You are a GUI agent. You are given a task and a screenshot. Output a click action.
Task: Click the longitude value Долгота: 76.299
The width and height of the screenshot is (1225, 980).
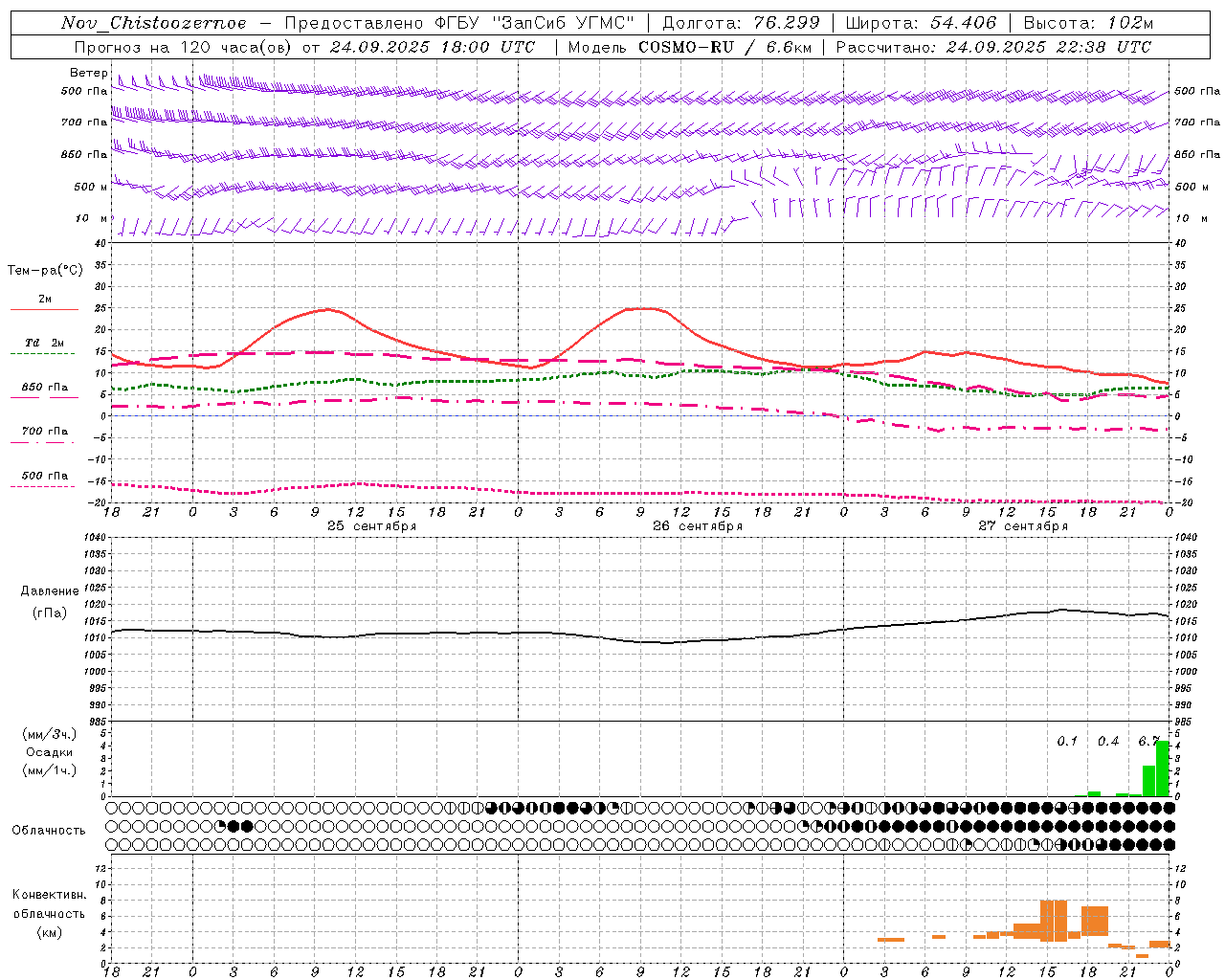[741, 23]
